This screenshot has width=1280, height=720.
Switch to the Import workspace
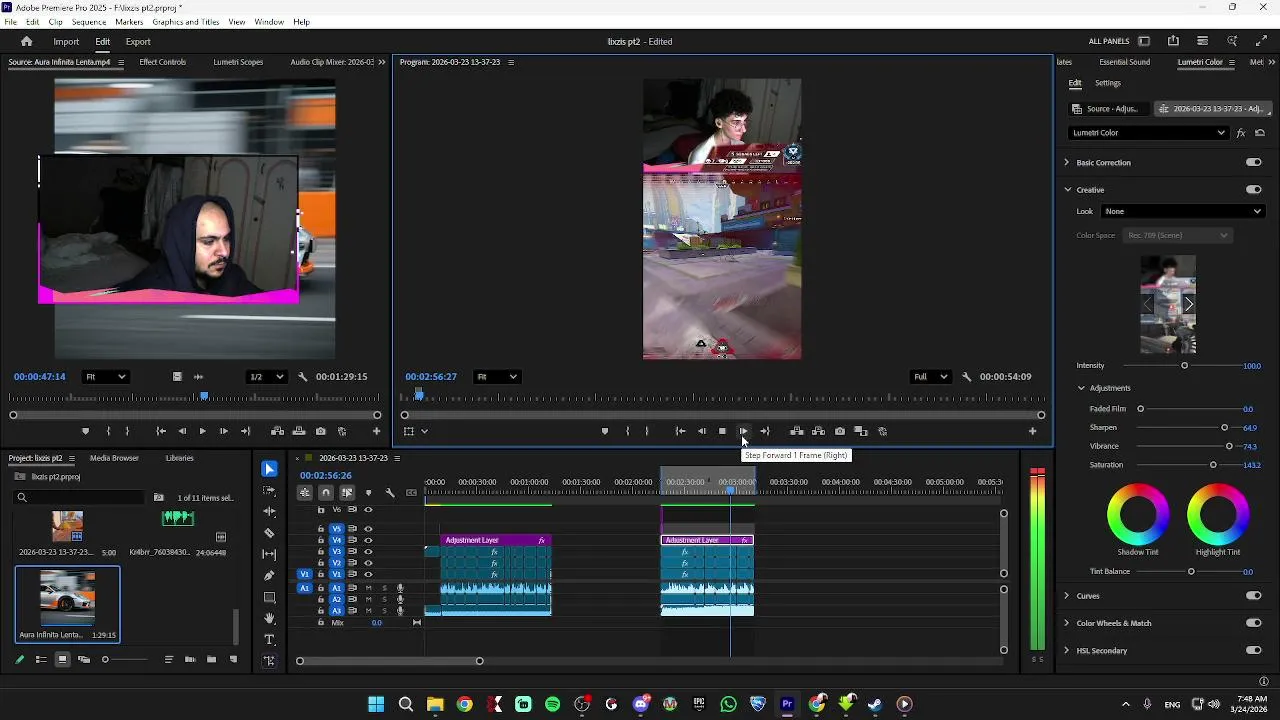pyautogui.click(x=66, y=42)
